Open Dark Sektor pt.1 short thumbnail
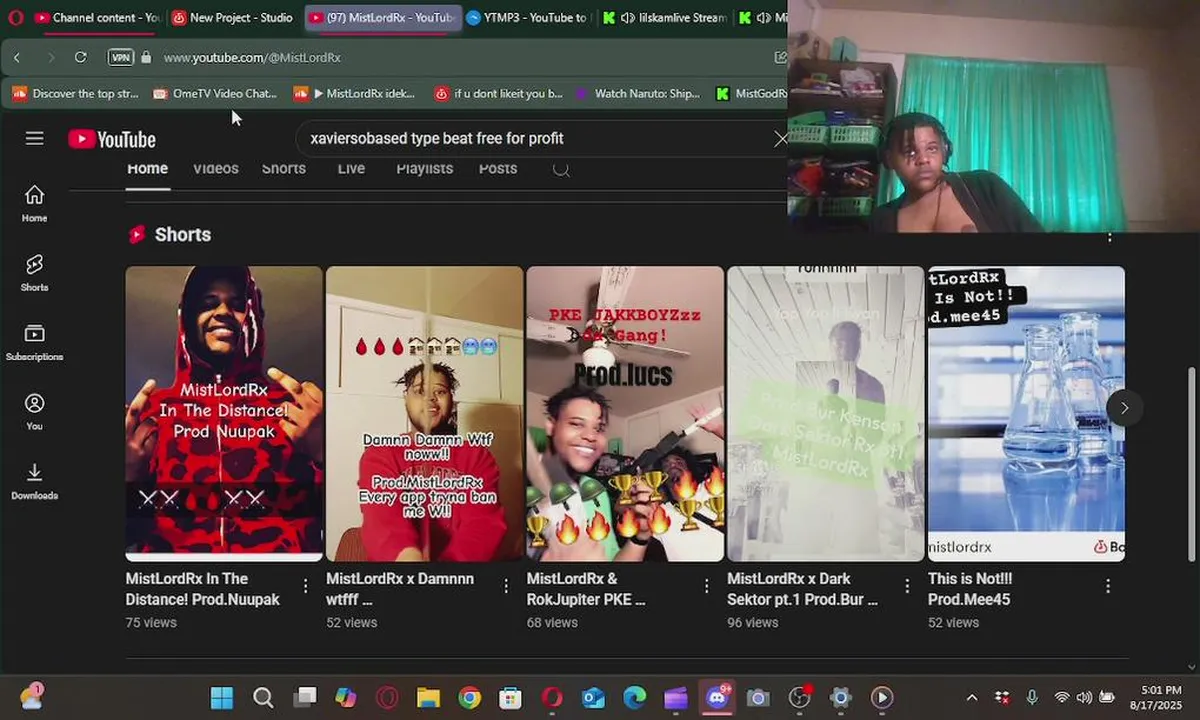Screen dimensions: 1200x720 pos(826,413)
